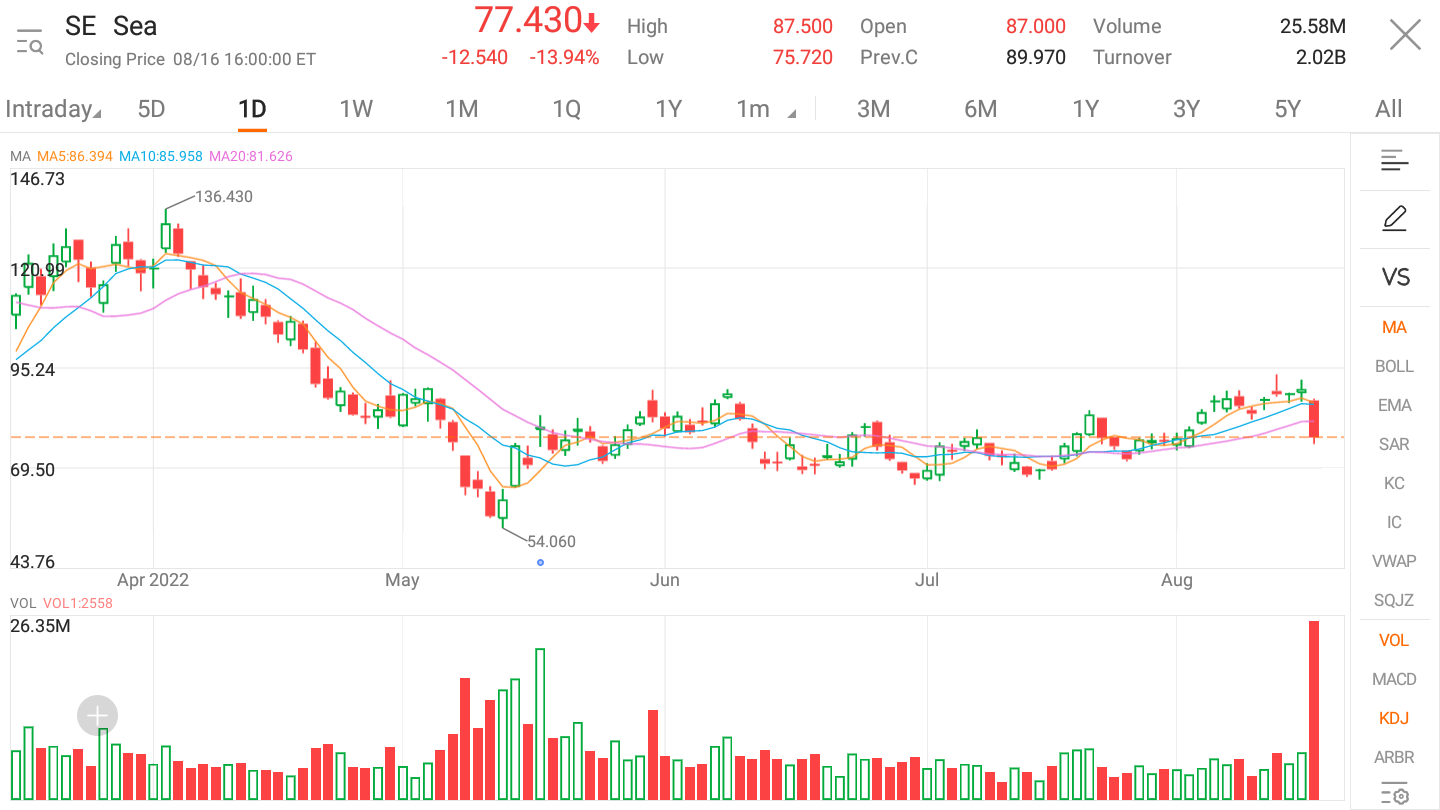Click the SE Sea ticker title
1440x810 pixels.
coord(111,26)
